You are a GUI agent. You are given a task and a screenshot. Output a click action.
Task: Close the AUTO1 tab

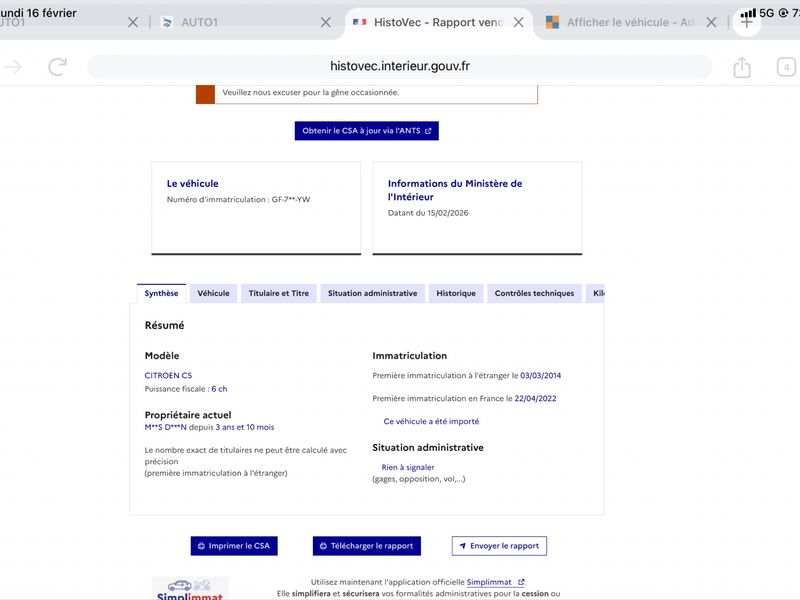[326, 22]
